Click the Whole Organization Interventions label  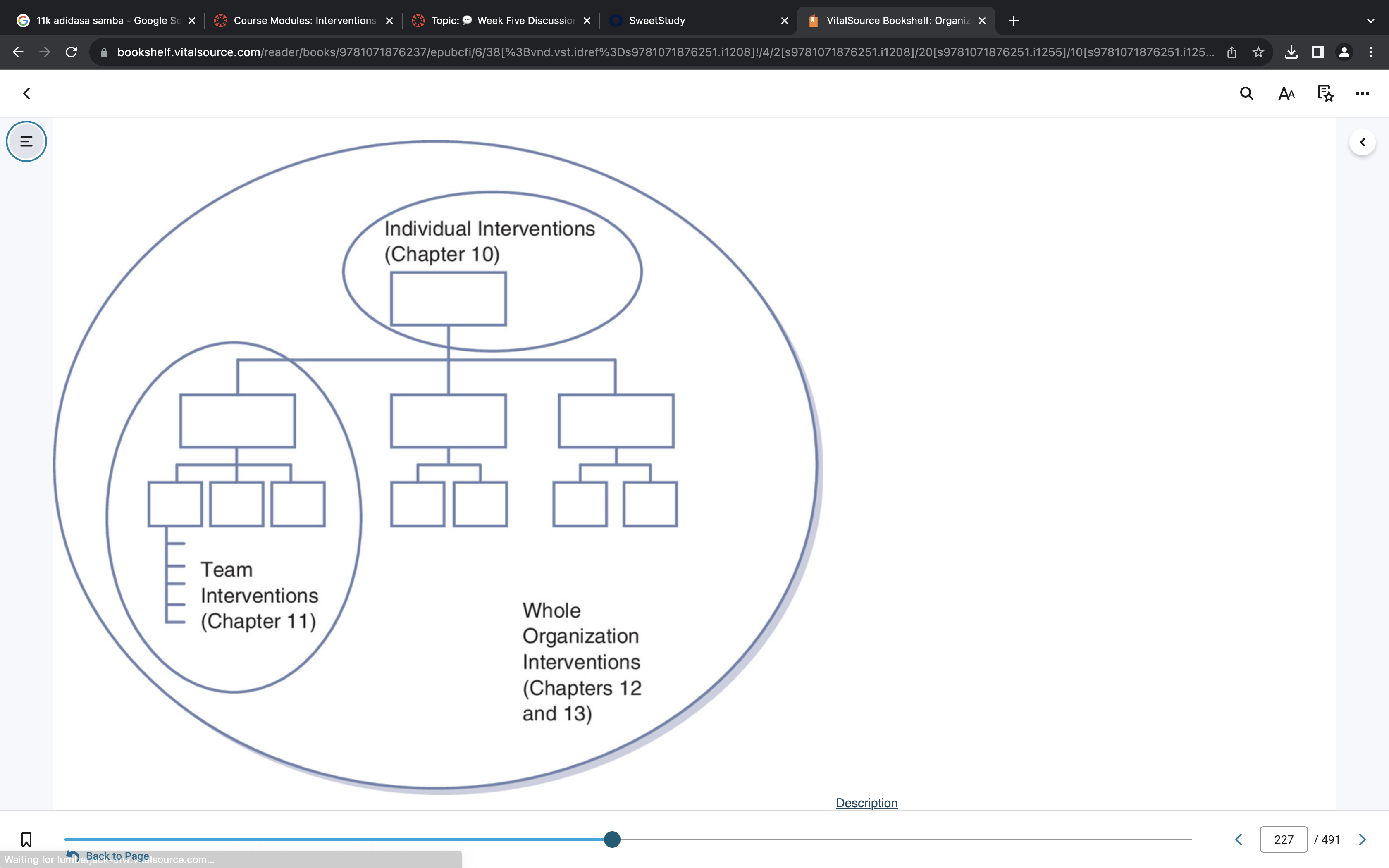[581, 661]
